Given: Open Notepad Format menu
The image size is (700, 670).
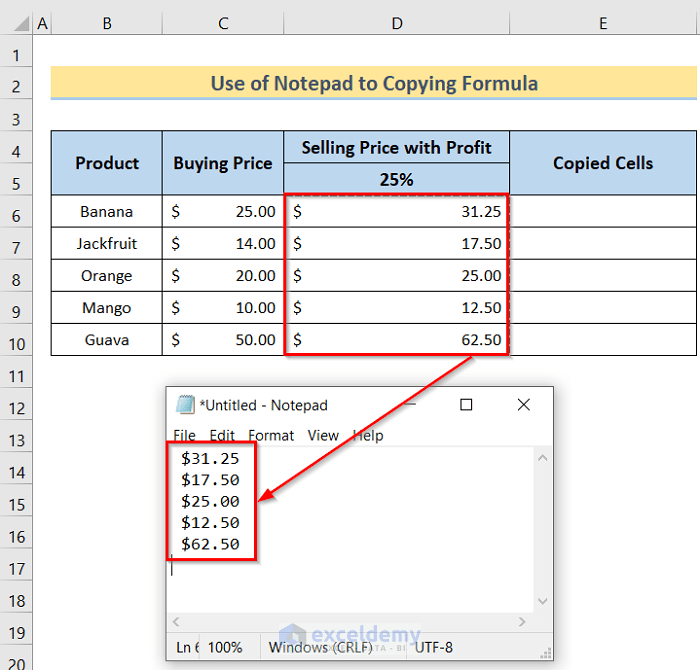Looking at the screenshot, I should (271, 435).
